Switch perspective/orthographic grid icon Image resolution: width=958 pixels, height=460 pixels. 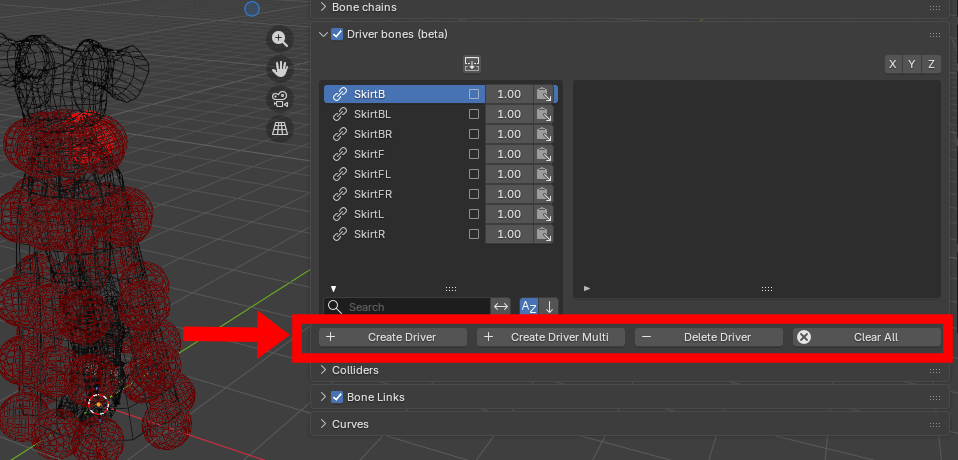[280, 129]
